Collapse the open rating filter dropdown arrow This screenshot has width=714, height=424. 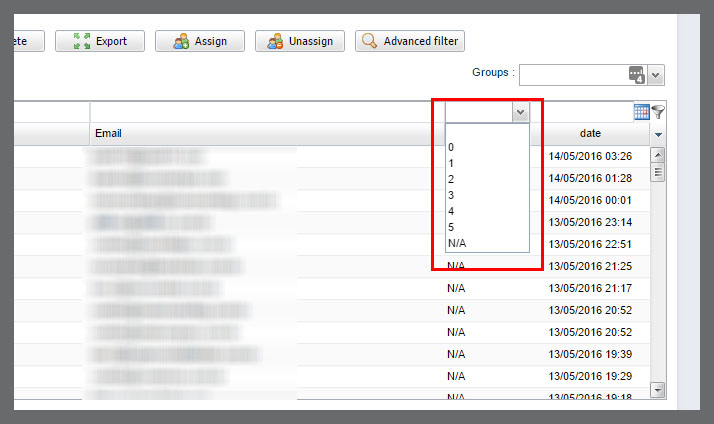(520, 112)
